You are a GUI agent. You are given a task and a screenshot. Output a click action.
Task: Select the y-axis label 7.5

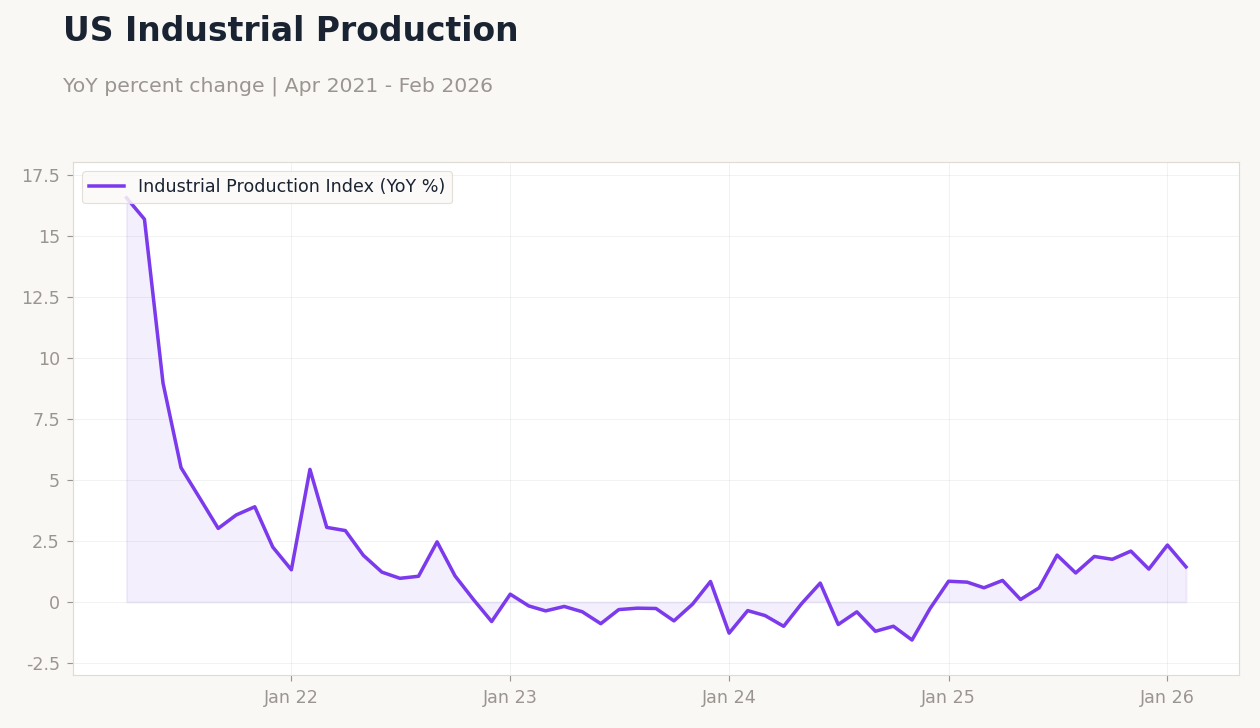46,420
